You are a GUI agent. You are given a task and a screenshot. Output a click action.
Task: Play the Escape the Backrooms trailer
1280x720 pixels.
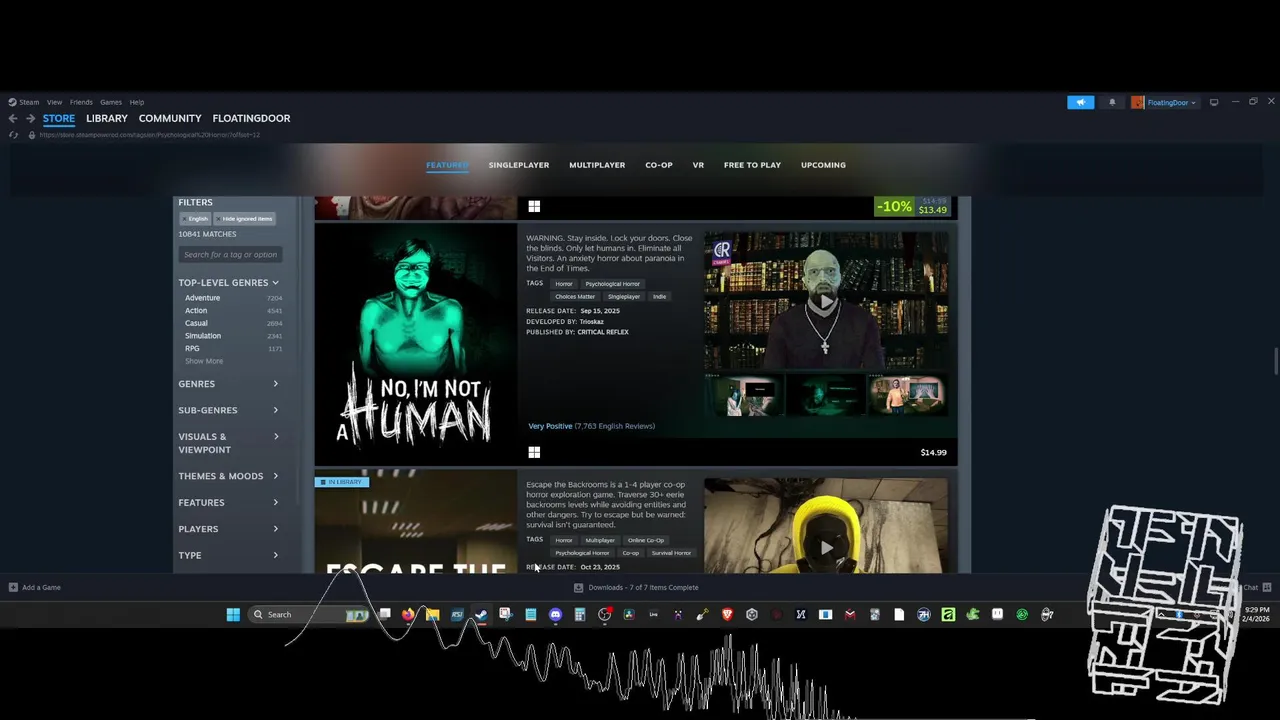(826, 547)
